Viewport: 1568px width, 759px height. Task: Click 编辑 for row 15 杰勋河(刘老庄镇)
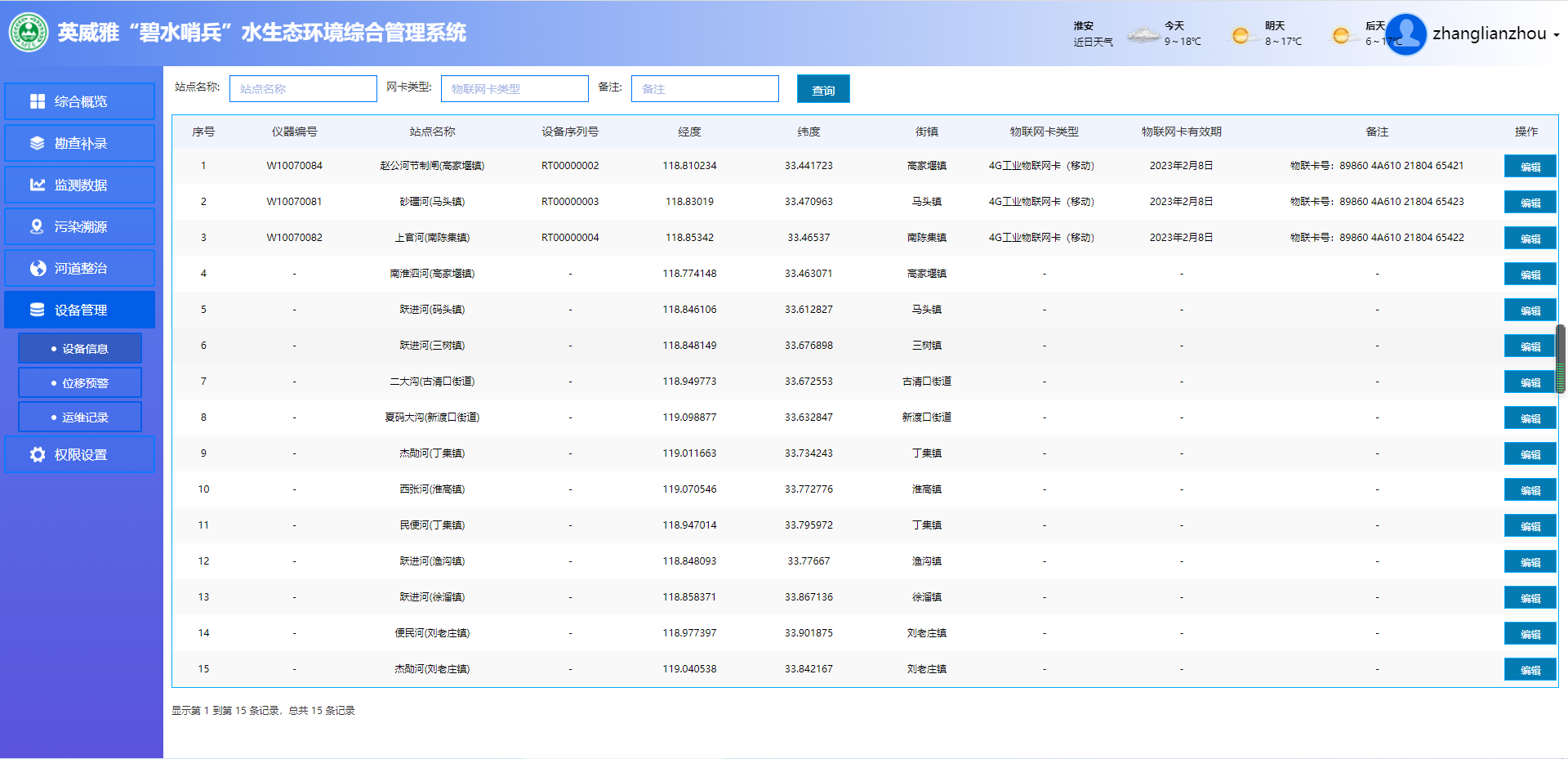1530,670
